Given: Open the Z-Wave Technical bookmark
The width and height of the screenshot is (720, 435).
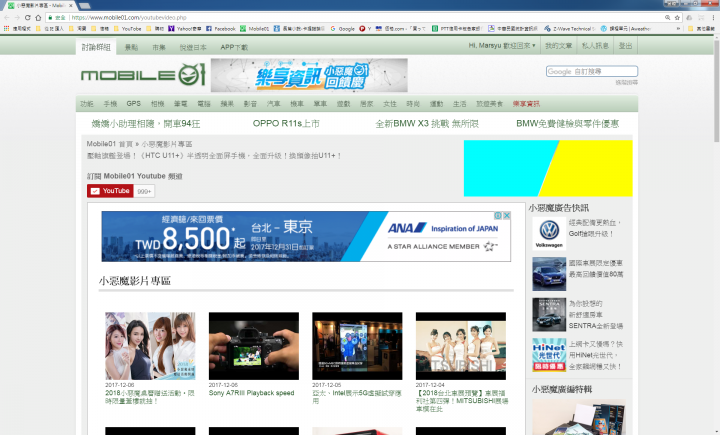Looking at the screenshot, I should [x=570, y=28].
